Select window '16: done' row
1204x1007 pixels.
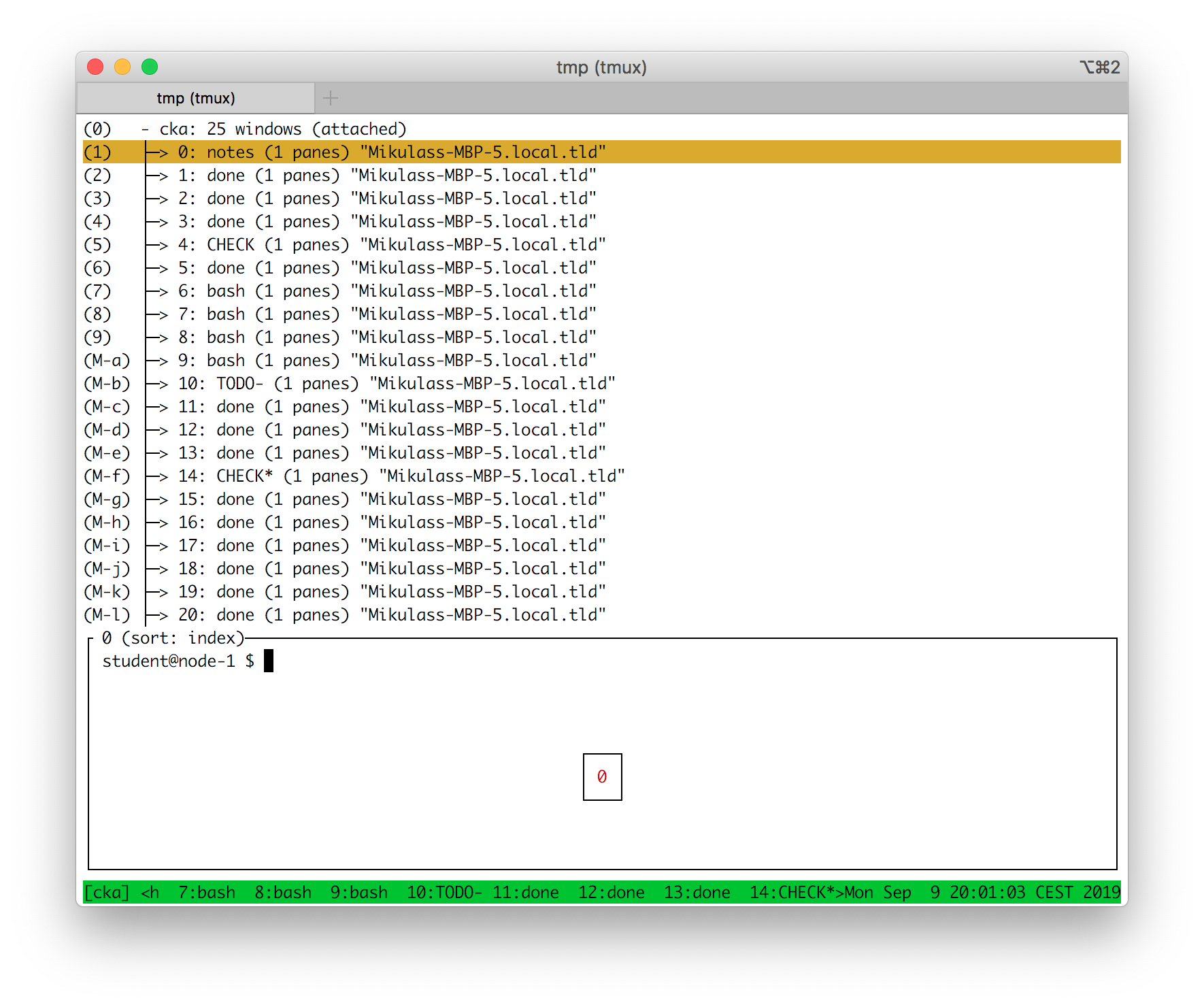click(x=602, y=523)
